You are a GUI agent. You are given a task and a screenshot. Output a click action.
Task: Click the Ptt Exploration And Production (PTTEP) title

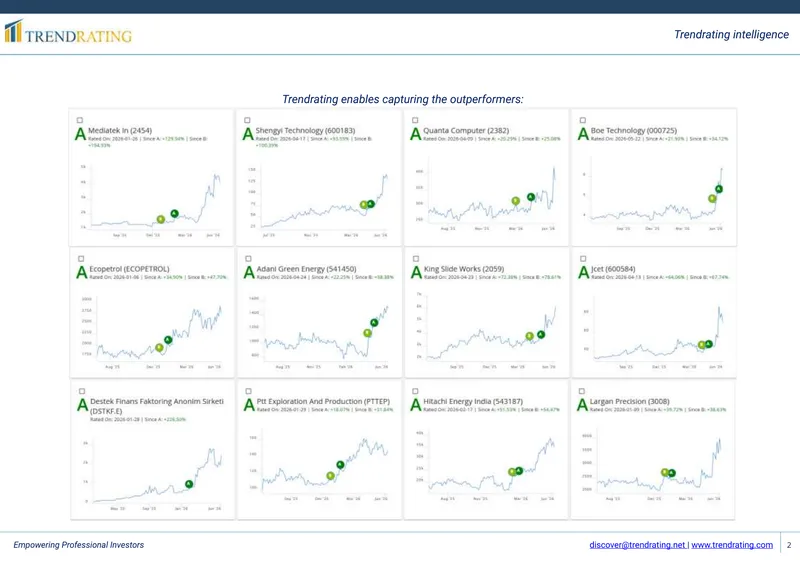point(323,402)
